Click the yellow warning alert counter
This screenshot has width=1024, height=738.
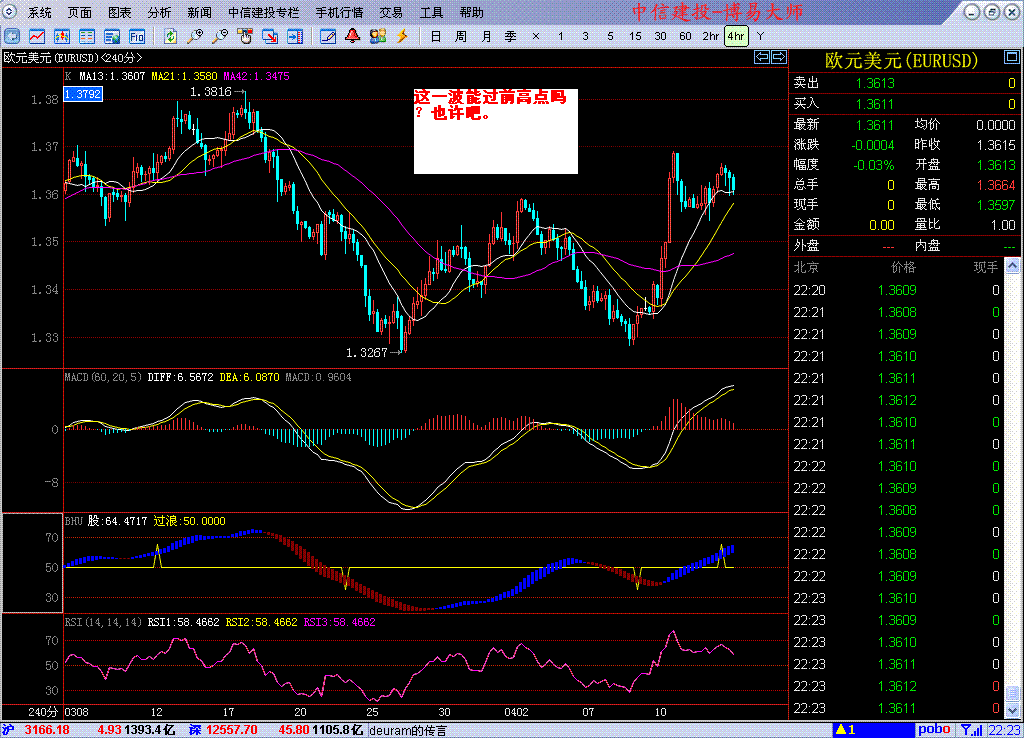click(846, 730)
